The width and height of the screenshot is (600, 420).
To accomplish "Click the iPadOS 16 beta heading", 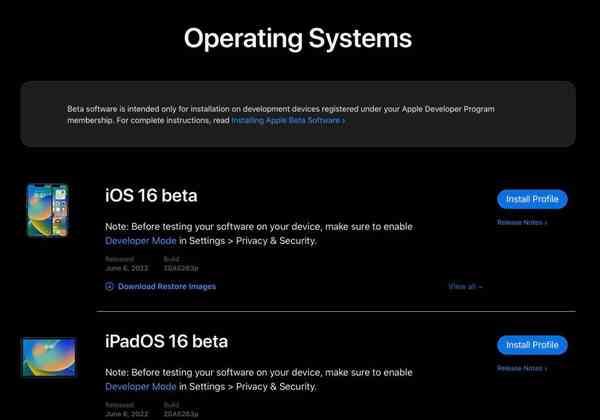I will [180, 341].
